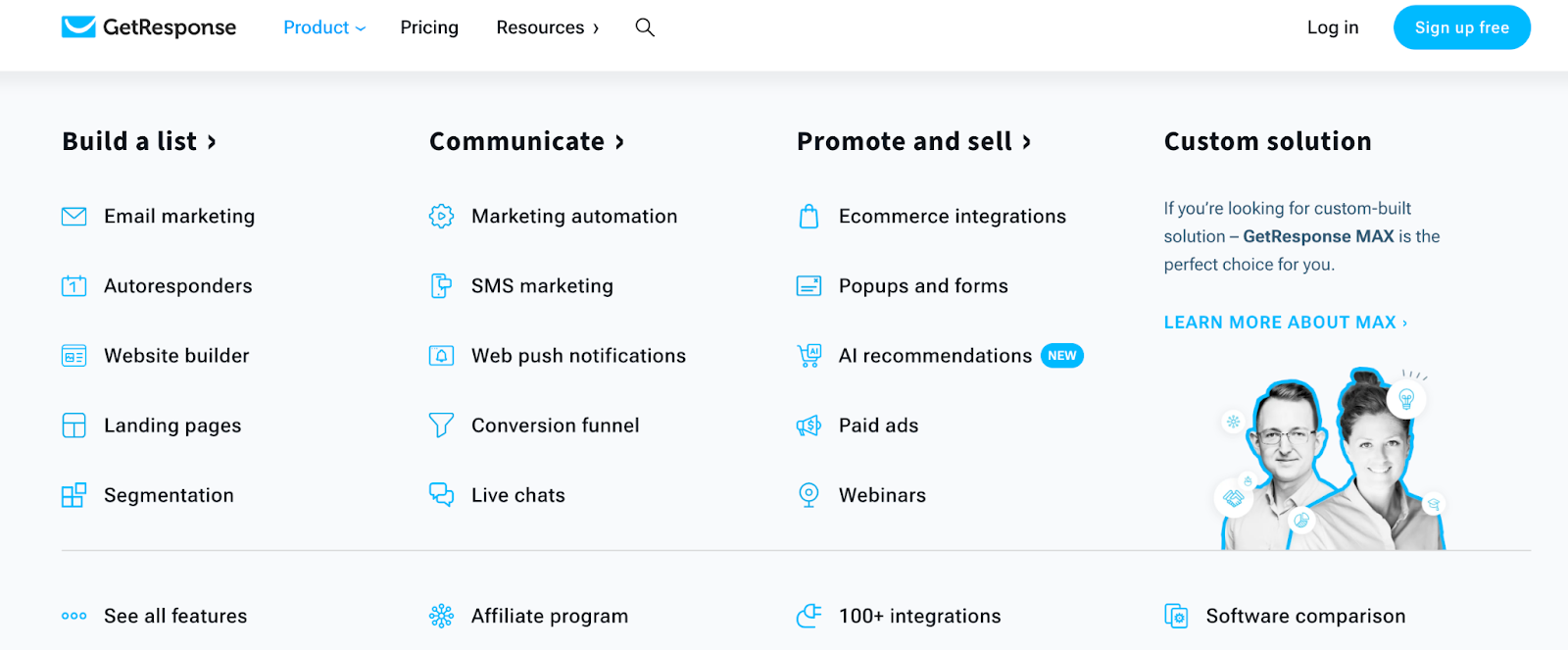The width and height of the screenshot is (1568, 650).
Task: Go to the Pricing page
Action: click(x=429, y=27)
